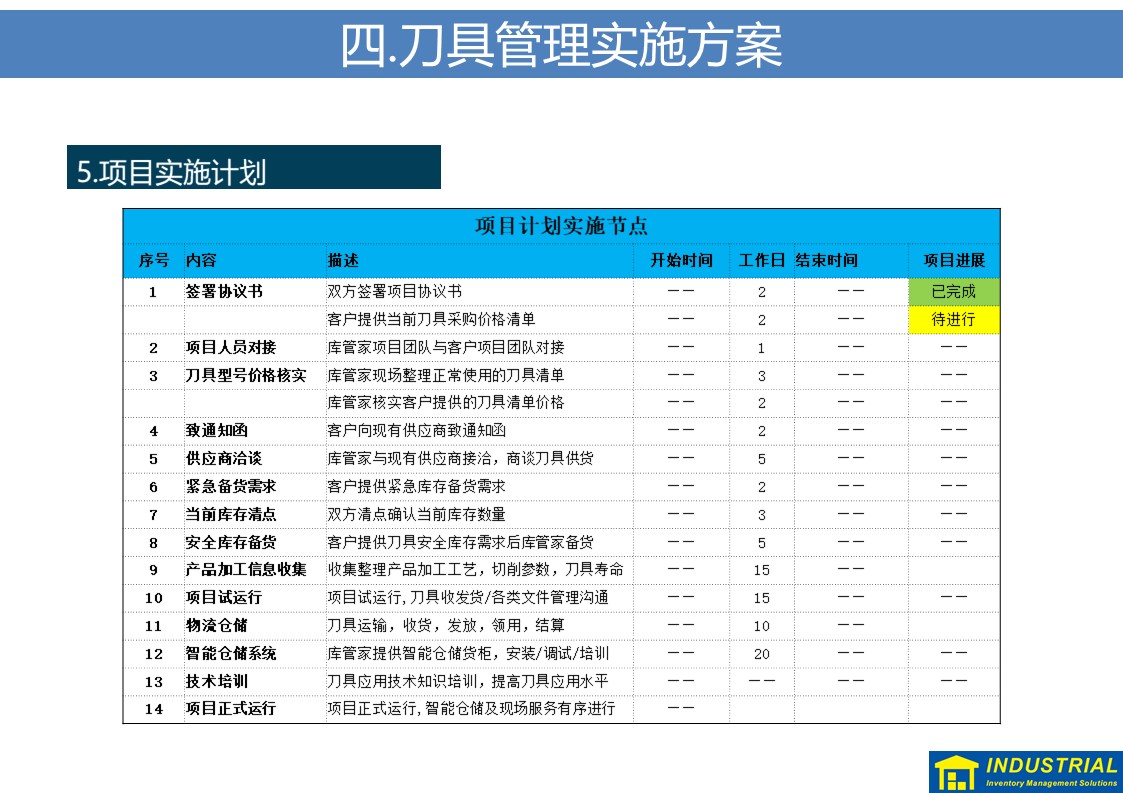The height and width of the screenshot is (793, 1123).
Task: Select the 产品加工信息收集 content cell
Action: click(x=246, y=570)
